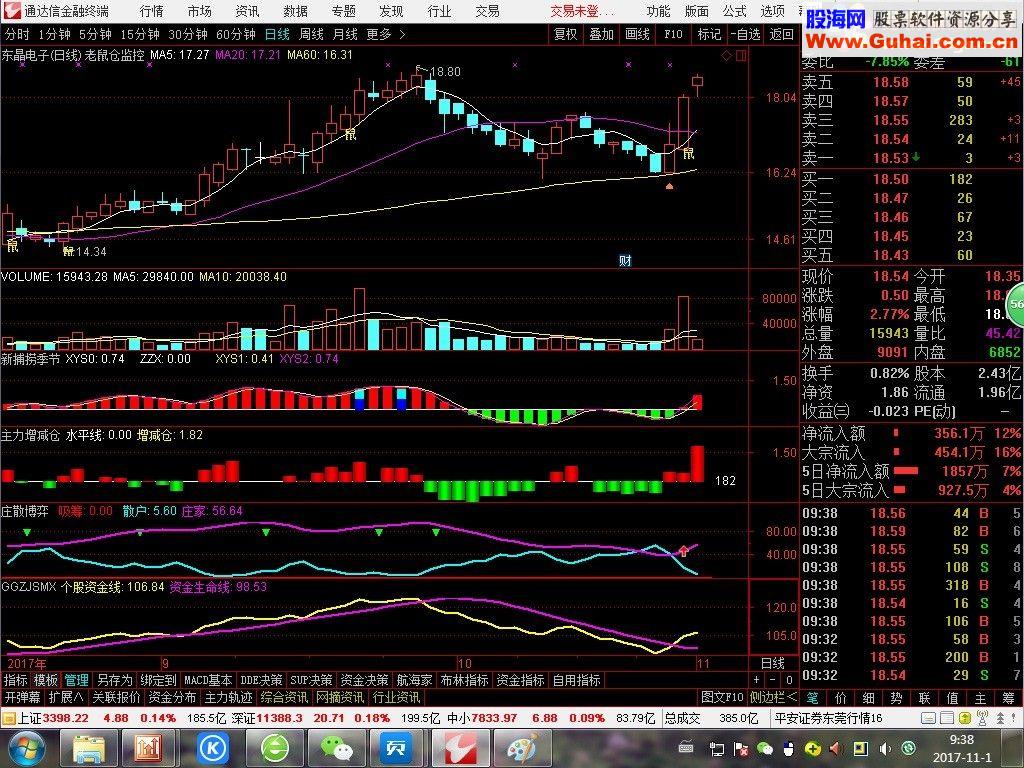Open File Explorer from the taskbar
The image size is (1024, 768).
89,749
